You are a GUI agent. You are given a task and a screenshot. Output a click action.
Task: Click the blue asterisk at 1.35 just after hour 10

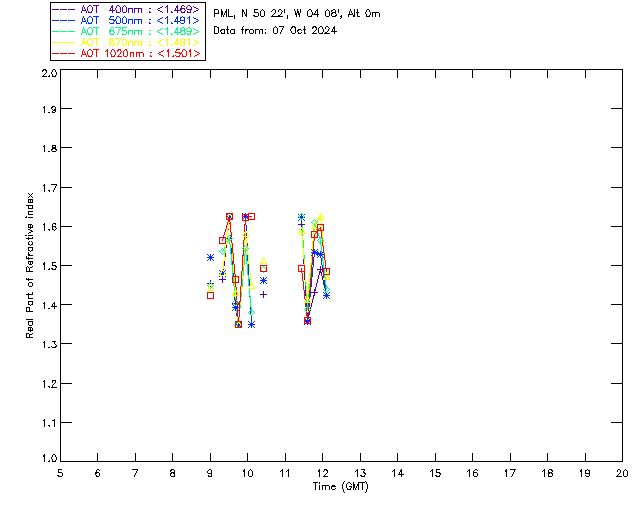click(251, 325)
